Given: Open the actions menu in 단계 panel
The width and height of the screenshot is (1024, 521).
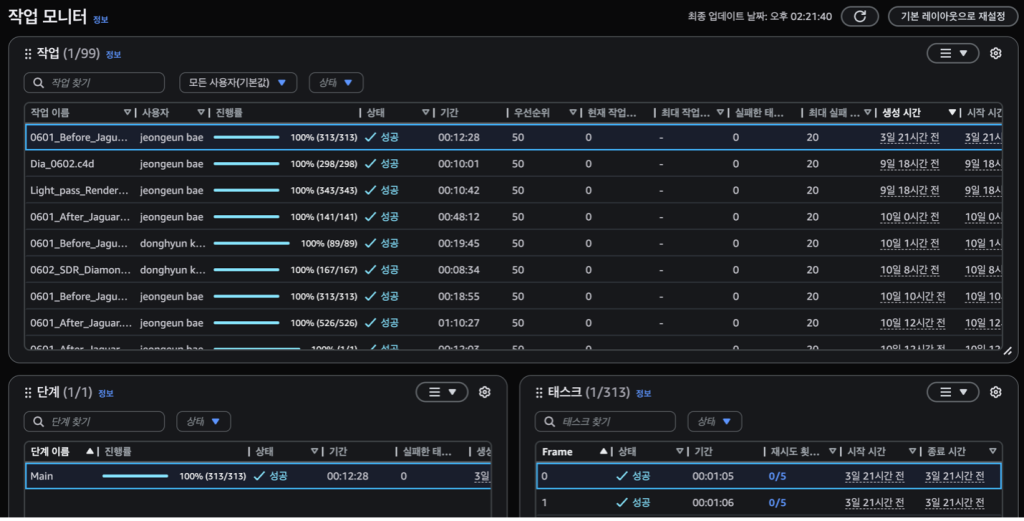Looking at the screenshot, I should coord(441,392).
